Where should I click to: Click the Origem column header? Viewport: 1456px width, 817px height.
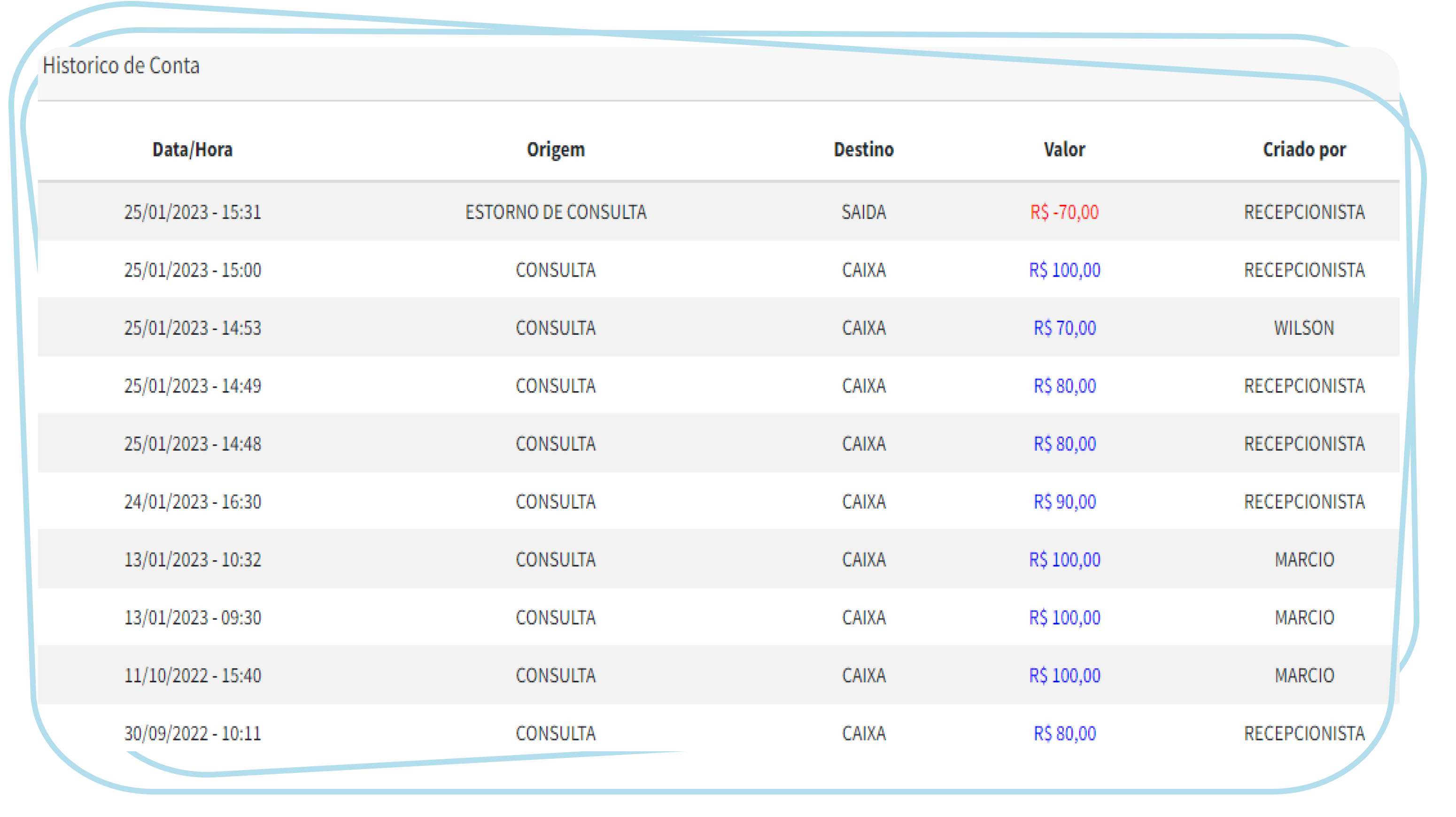[555, 150]
